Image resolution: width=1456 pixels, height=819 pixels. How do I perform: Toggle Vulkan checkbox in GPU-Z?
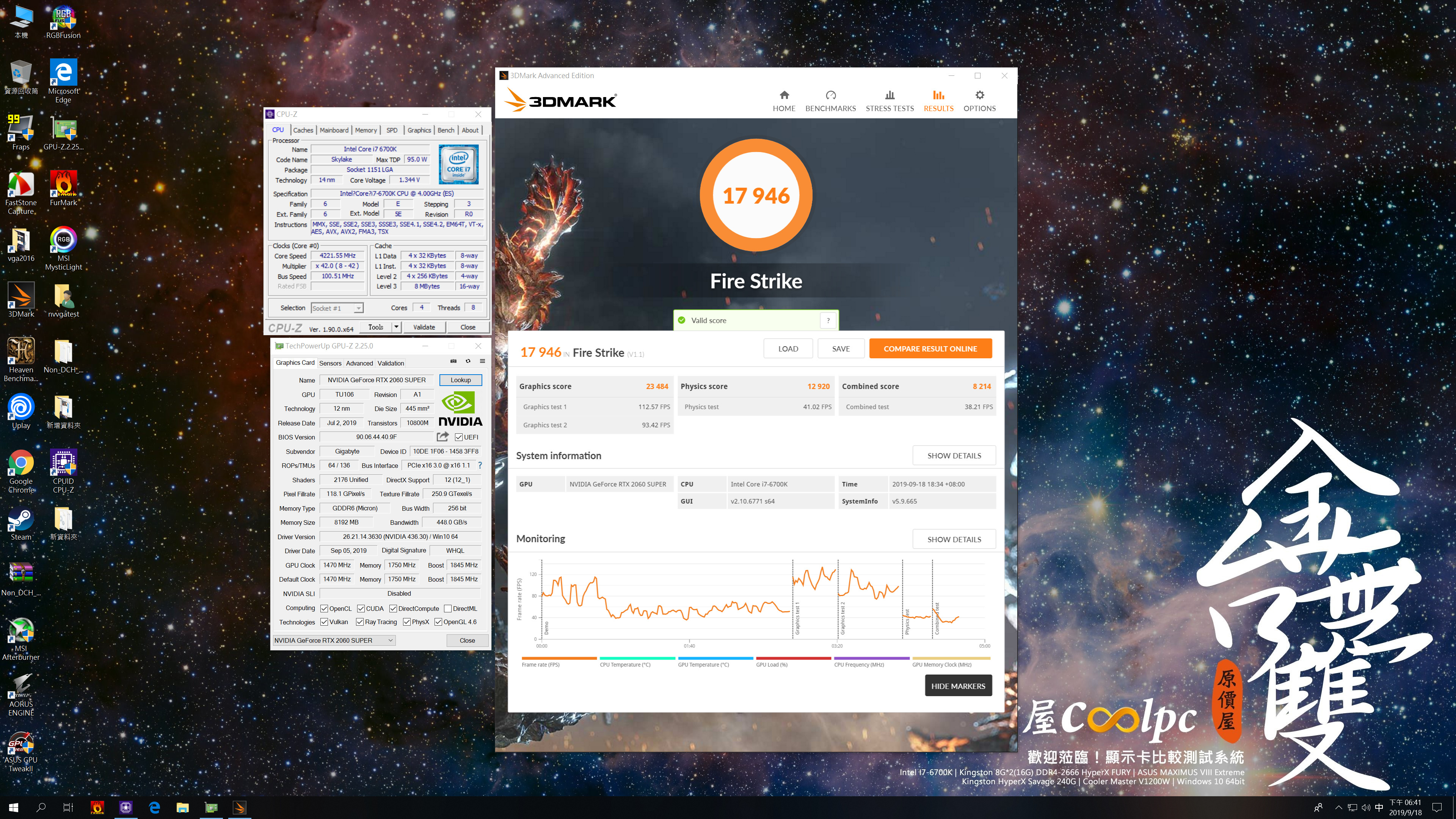pyautogui.click(x=324, y=622)
